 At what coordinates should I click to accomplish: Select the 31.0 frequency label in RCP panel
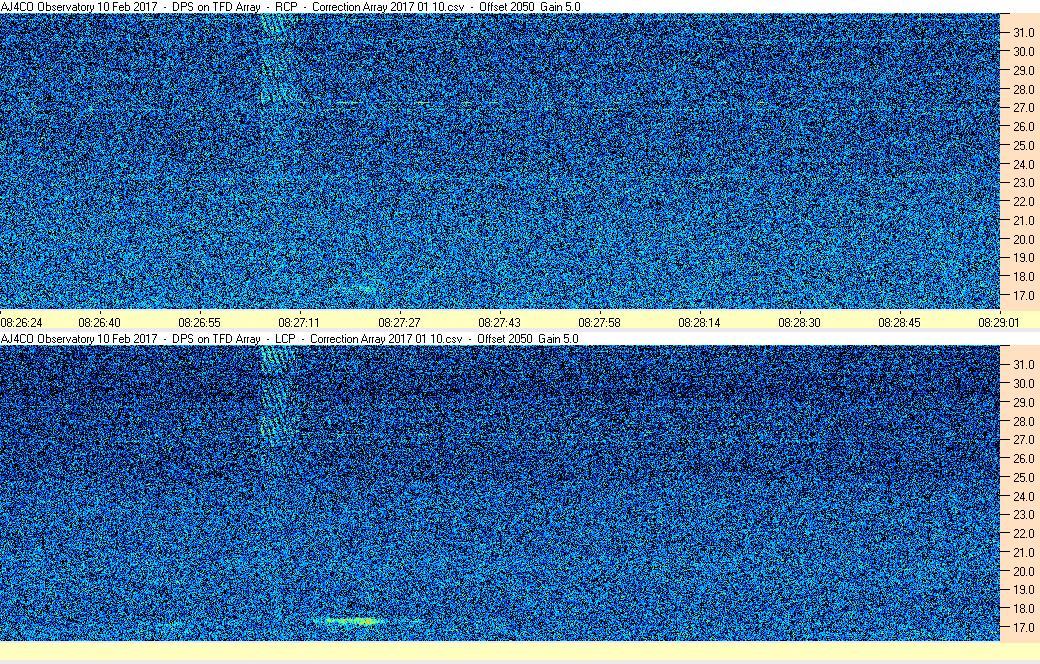(x=1023, y=33)
